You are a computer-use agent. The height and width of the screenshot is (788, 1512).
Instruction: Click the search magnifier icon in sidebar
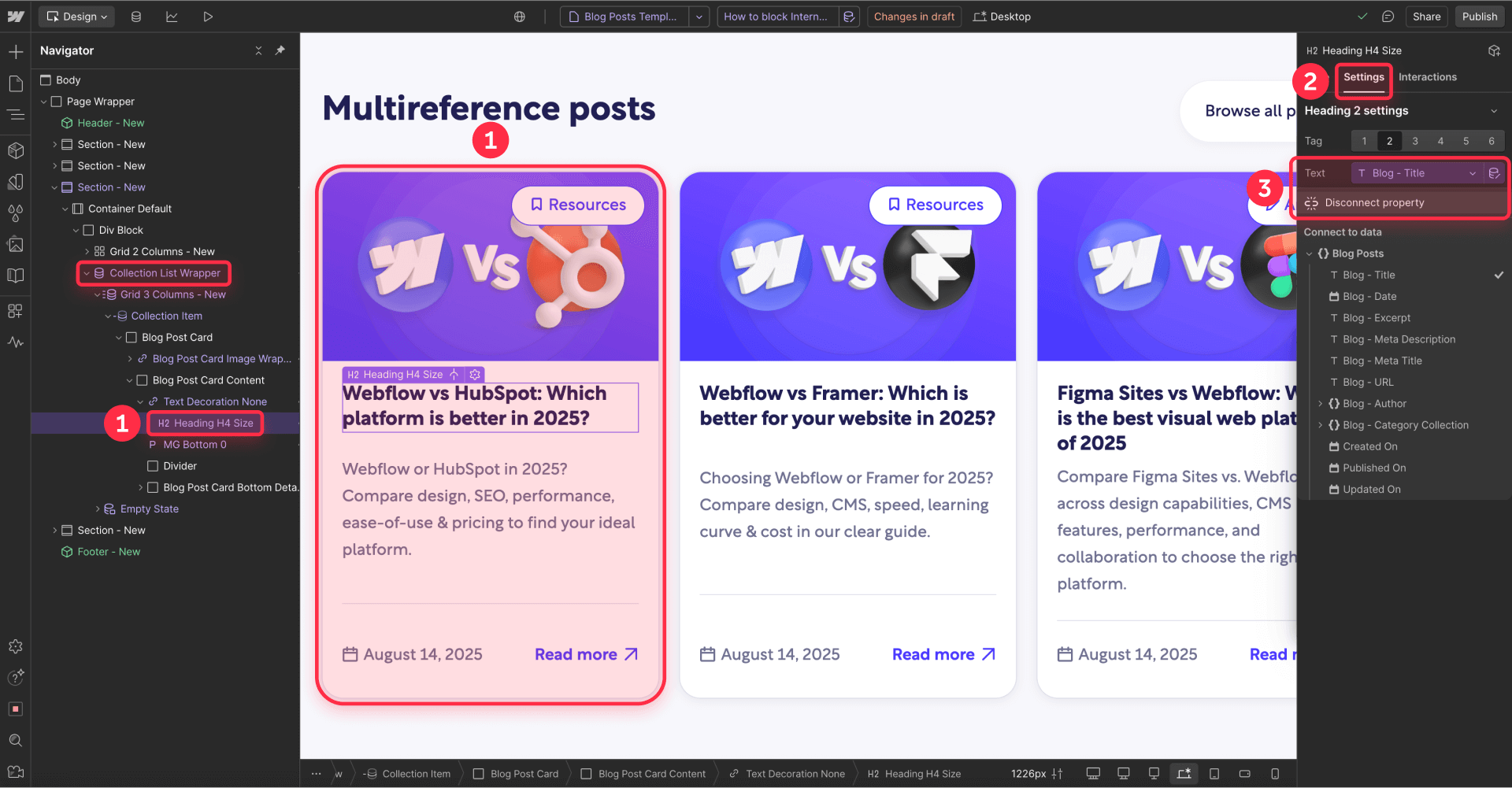coord(16,740)
